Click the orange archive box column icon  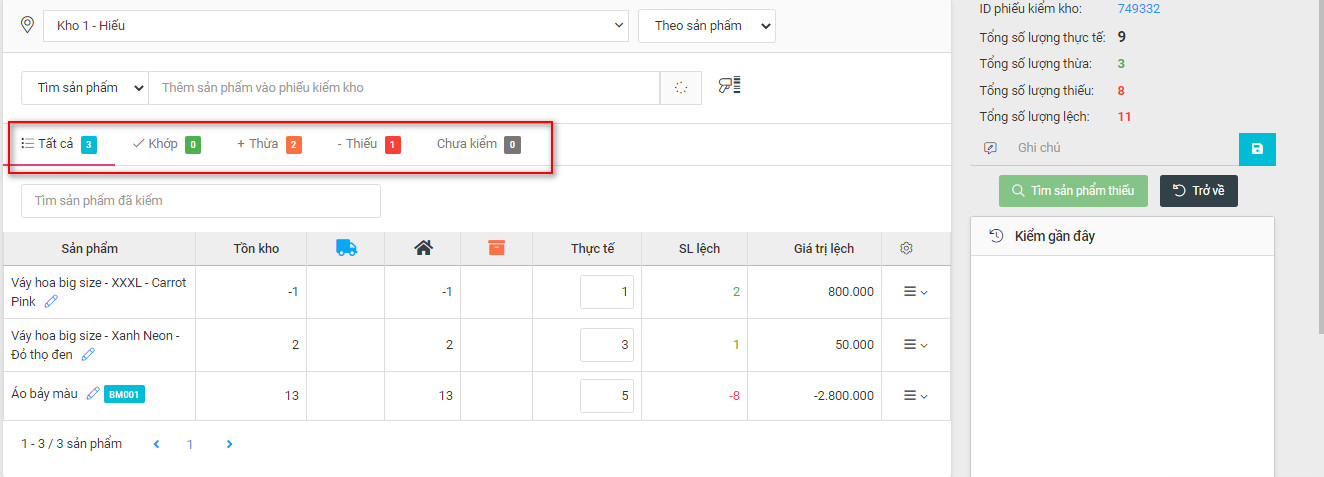pos(496,248)
